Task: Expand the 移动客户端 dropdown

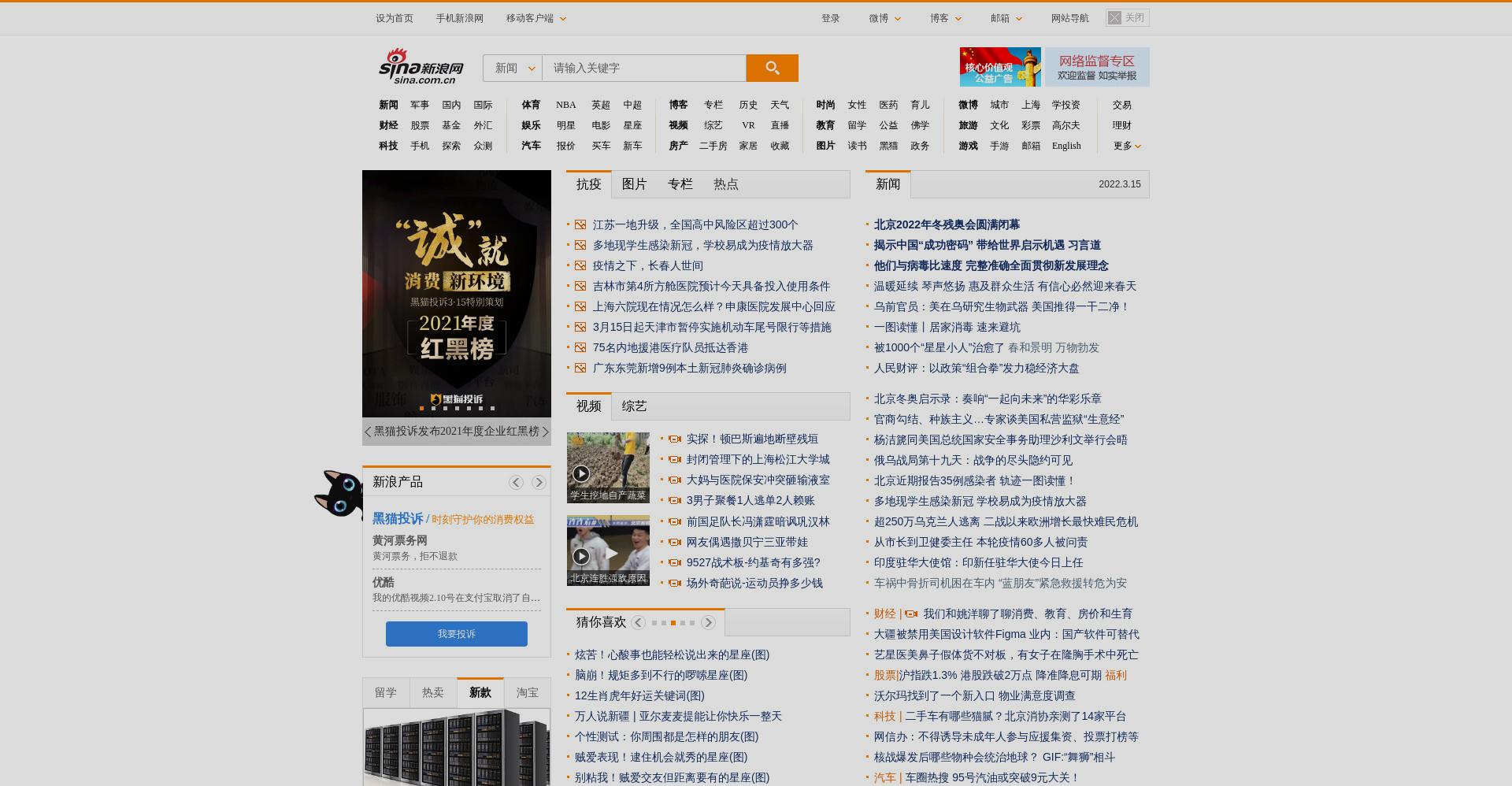Action: coord(536,18)
